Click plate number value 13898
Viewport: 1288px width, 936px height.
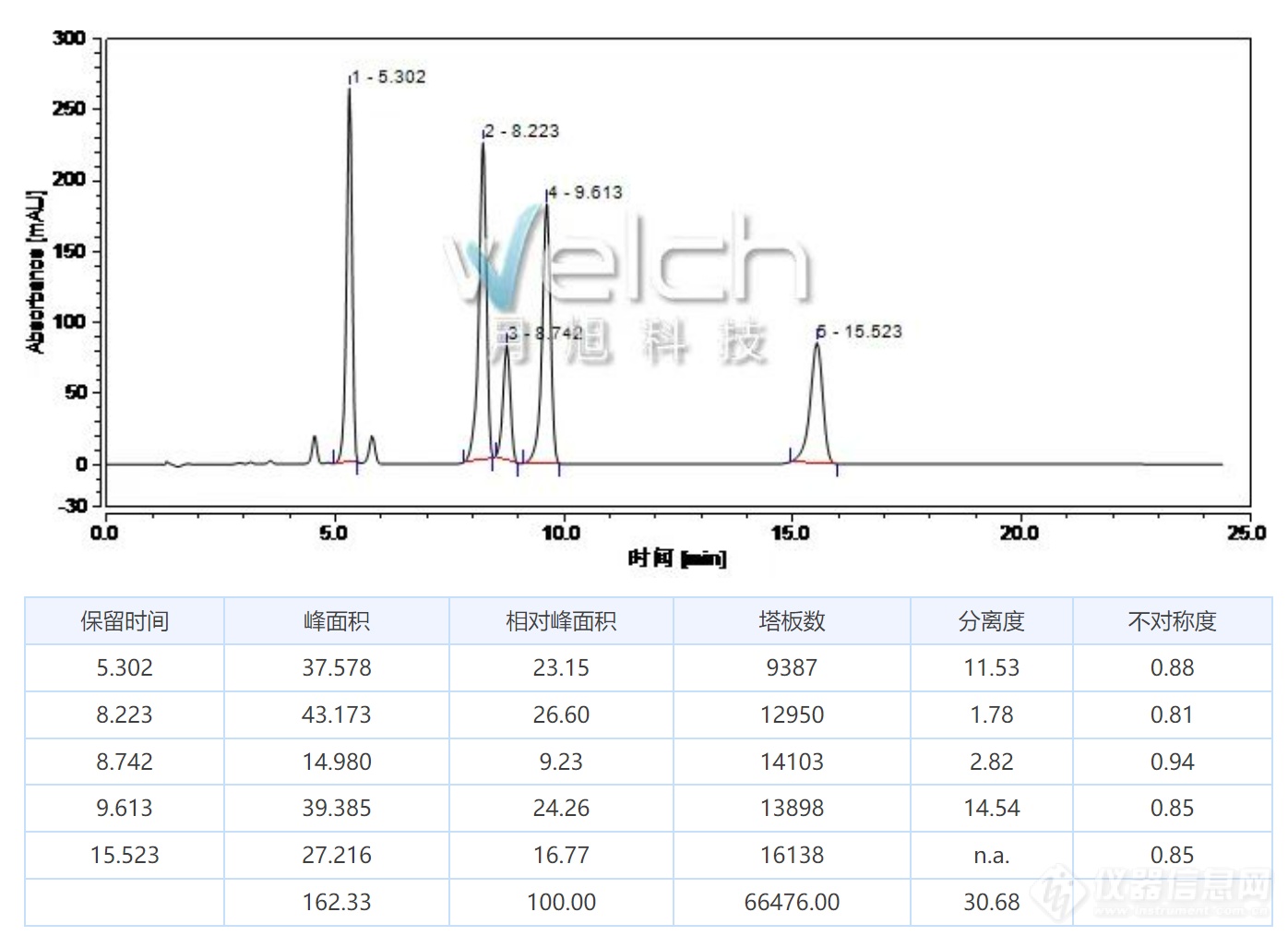[x=792, y=808]
